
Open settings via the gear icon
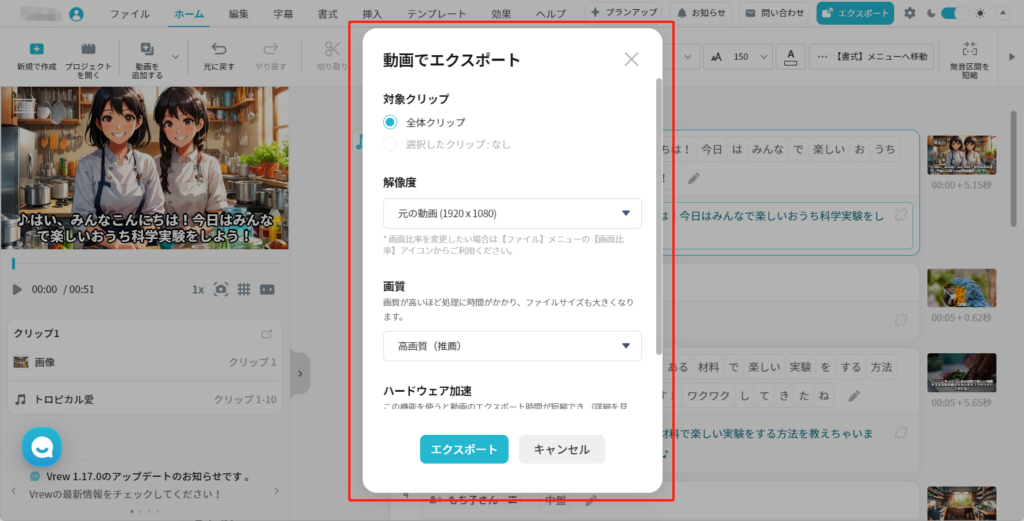pos(910,13)
